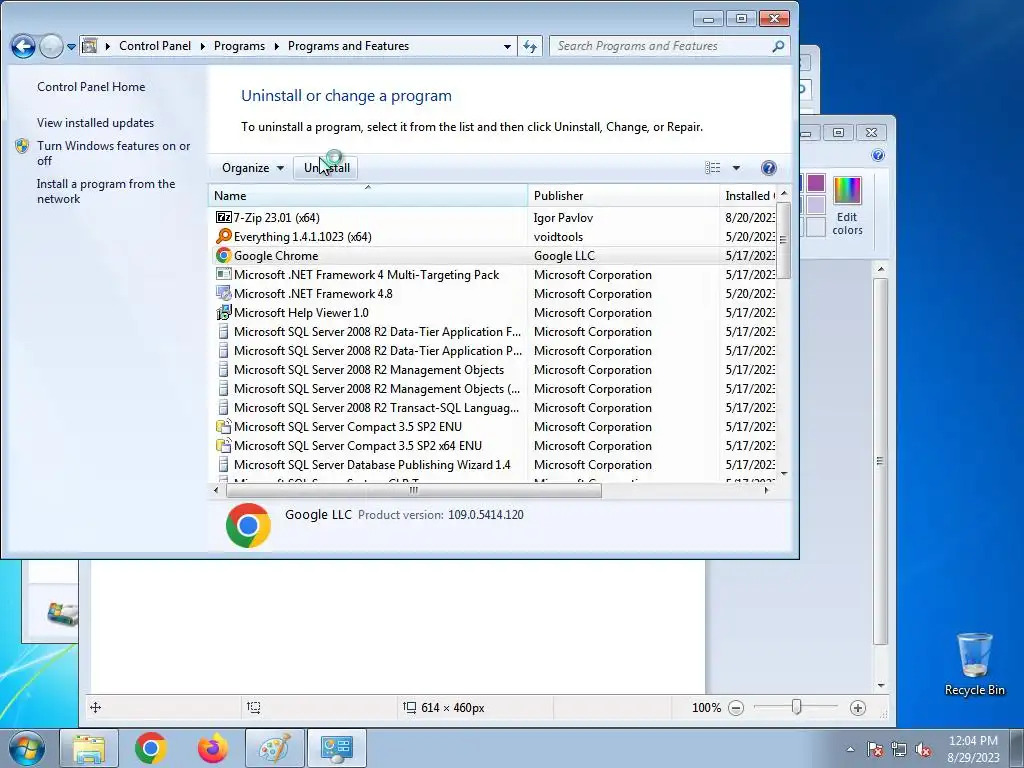Click the 7-Zip program icon

click(223, 217)
